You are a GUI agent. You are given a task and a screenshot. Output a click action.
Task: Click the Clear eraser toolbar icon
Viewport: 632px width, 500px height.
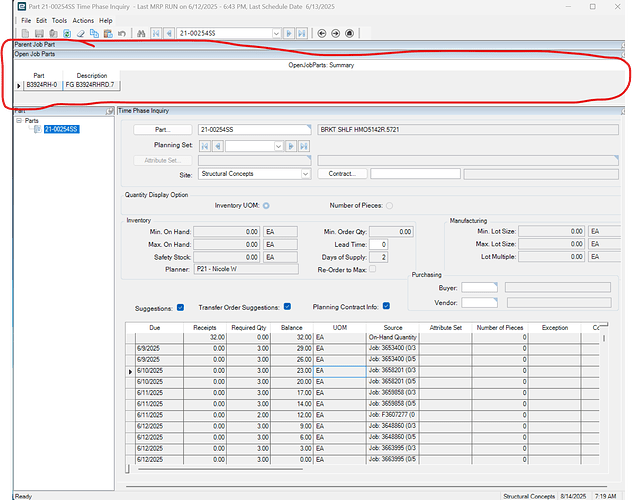click(81, 33)
